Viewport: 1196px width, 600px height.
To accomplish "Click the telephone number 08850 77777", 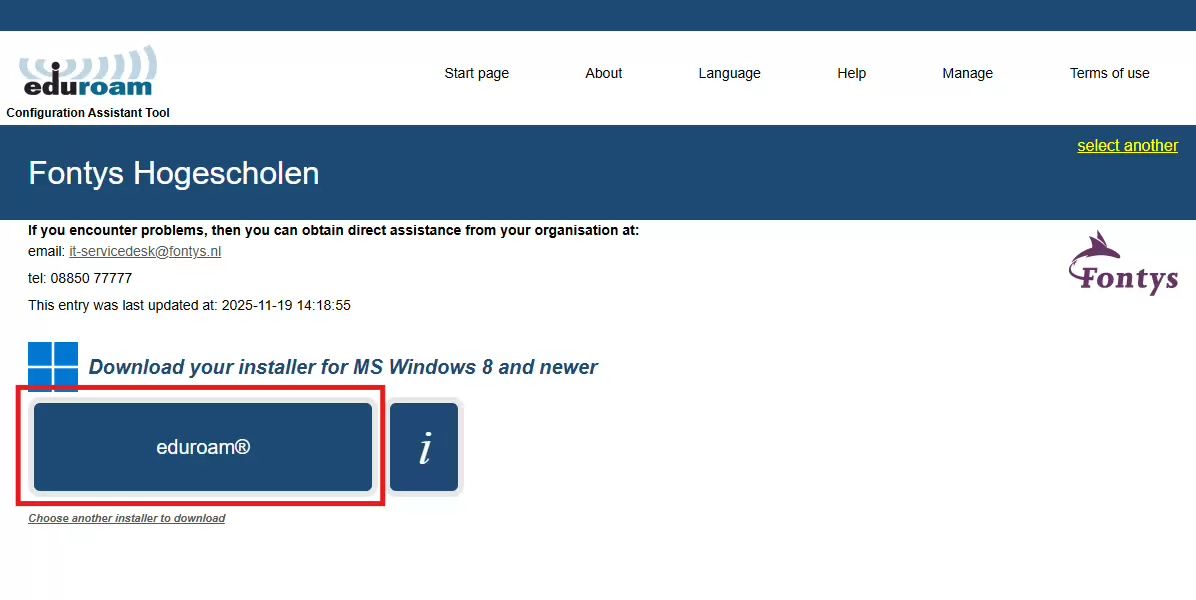I will (x=91, y=278).
